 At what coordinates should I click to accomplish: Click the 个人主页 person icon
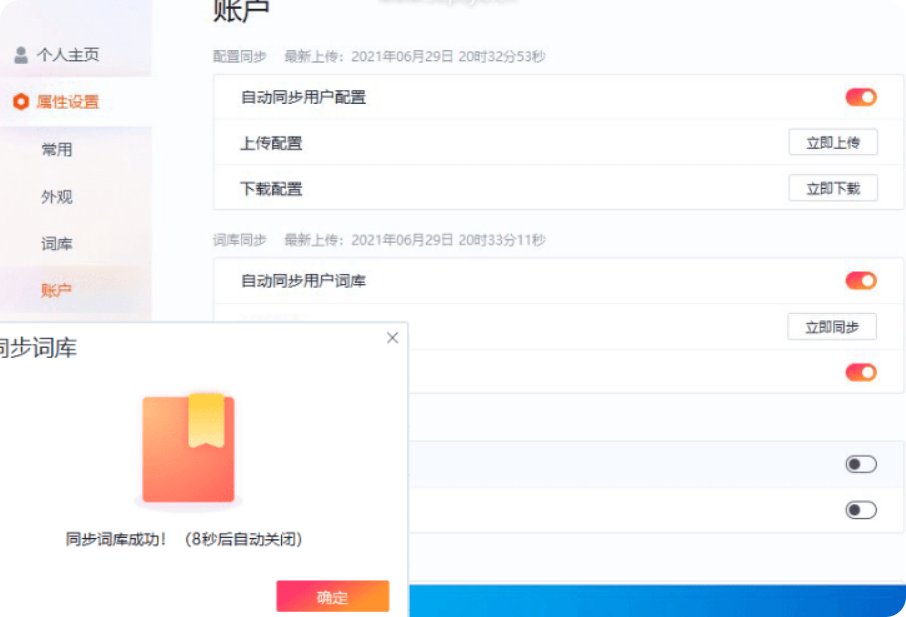pos(21,55)
